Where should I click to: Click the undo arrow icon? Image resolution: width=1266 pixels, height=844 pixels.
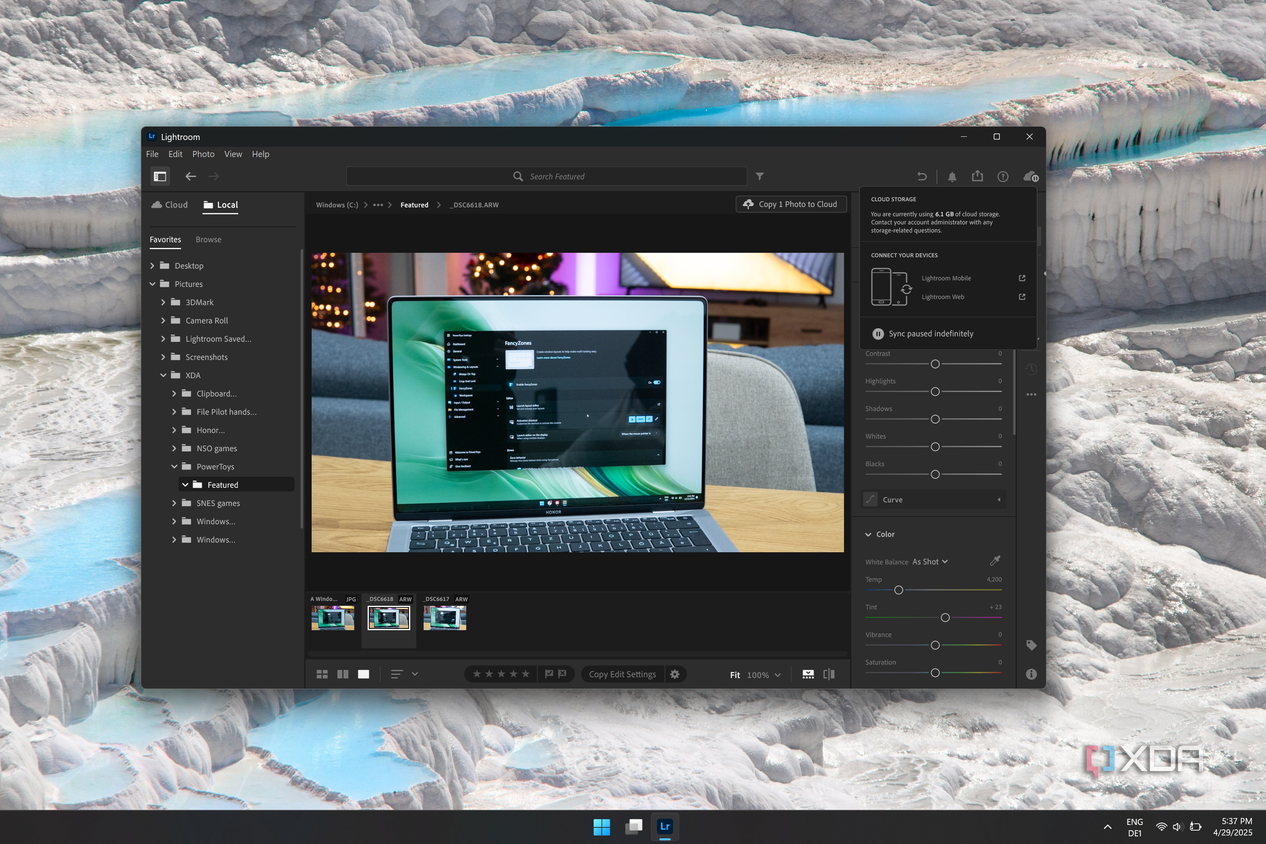[922, 176]
